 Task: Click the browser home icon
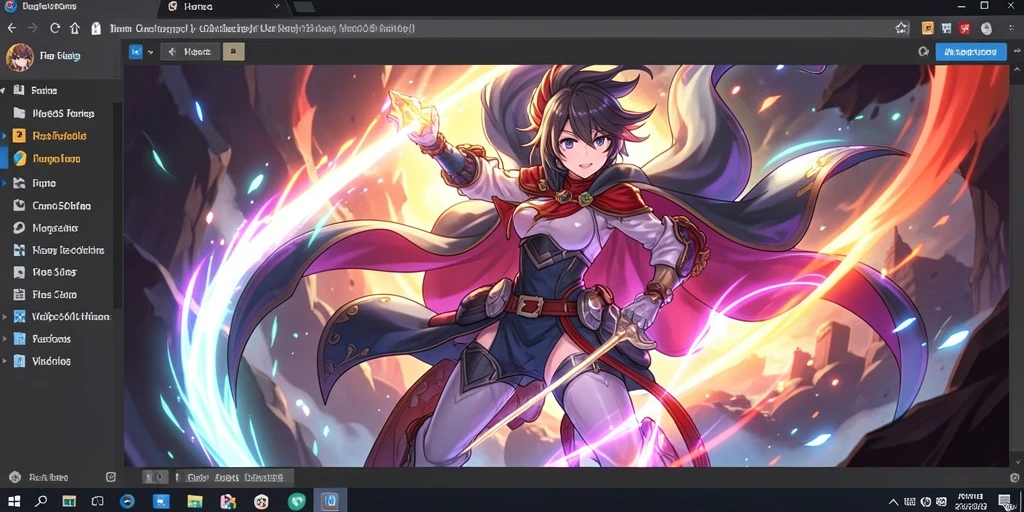[x=74, y=28]
